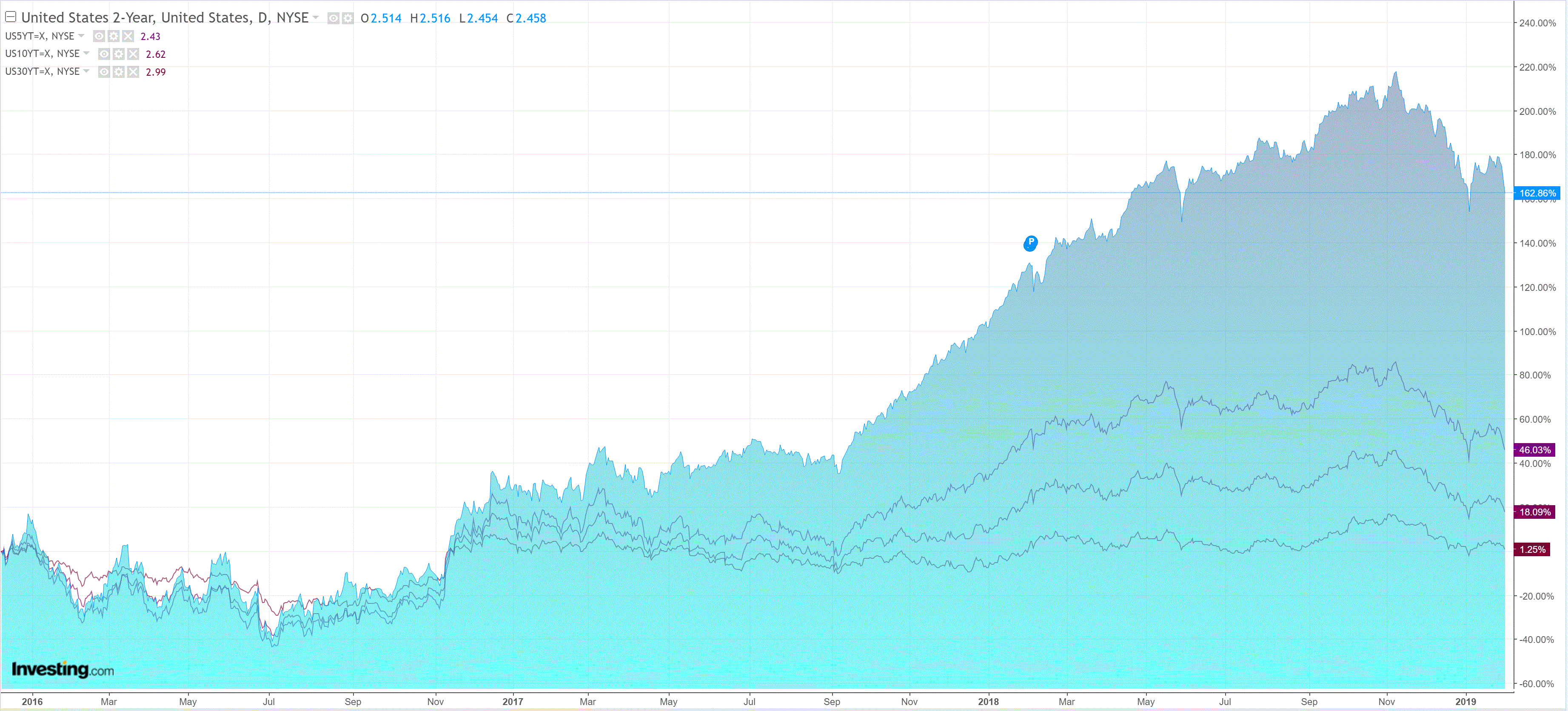
Task: Expand dropdown arrow beside US5YT=X, NYSE
Action: (82, 36)
